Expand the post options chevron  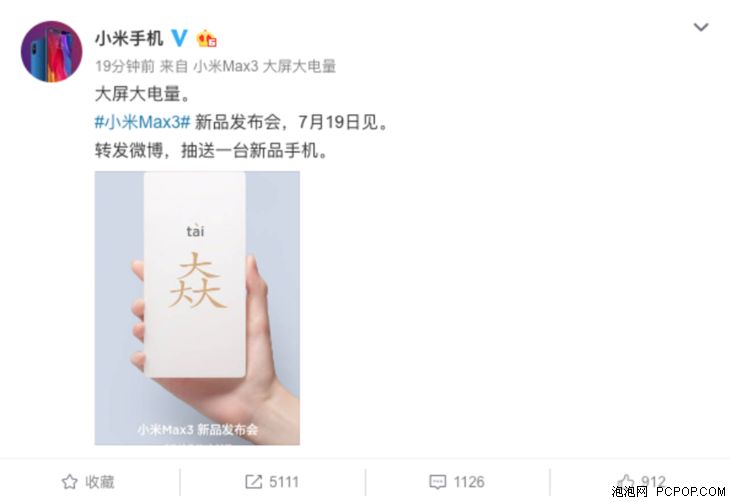tap(701, 27)
